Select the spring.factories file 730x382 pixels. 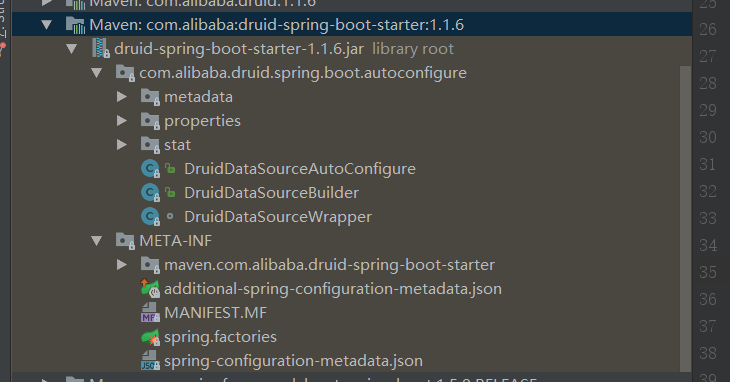tap(220, 337)
